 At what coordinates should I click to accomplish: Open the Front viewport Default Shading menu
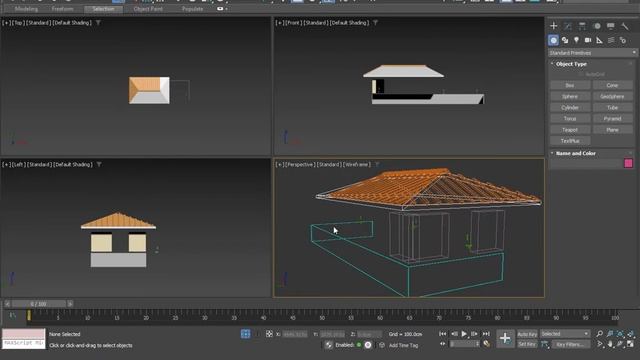point(349,23)
